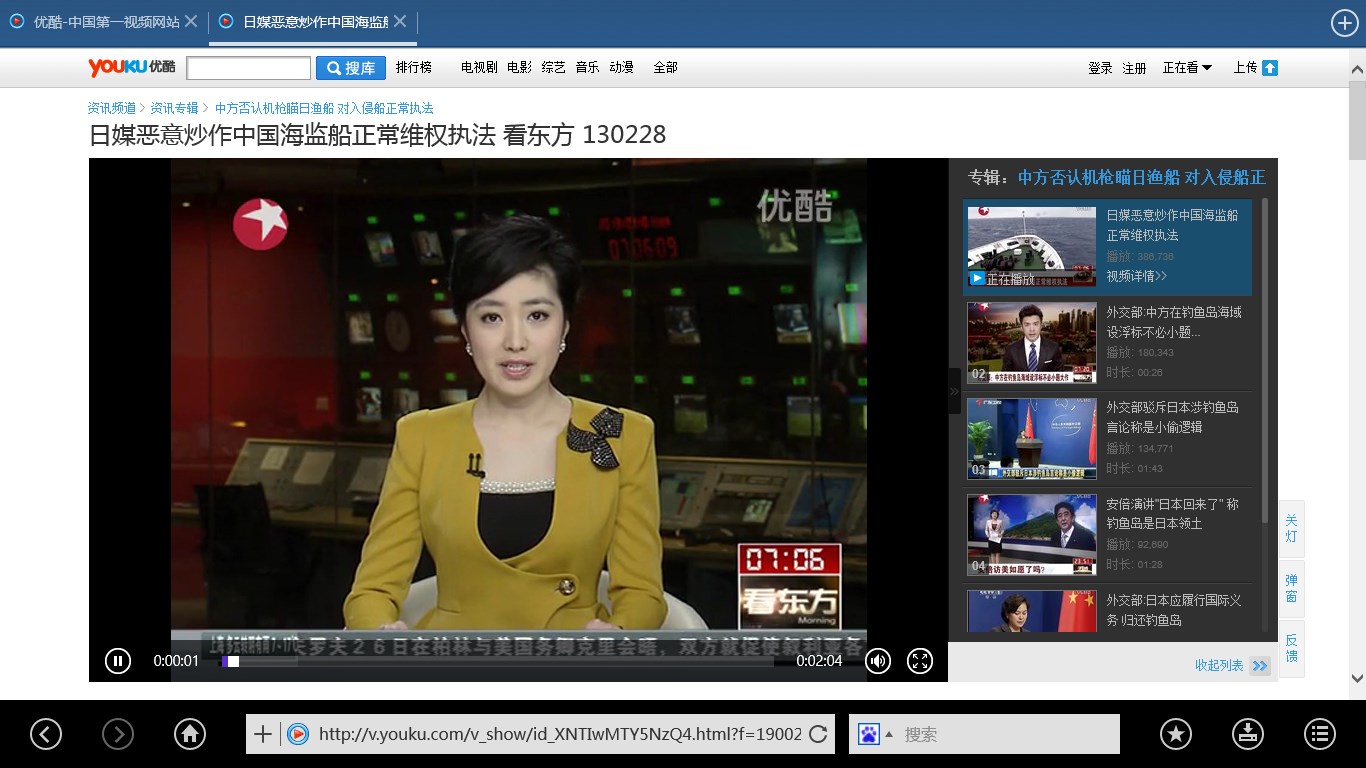Click 视频详情 details link
Viewport: 1366px width, 768px height.
point(1136,276)
